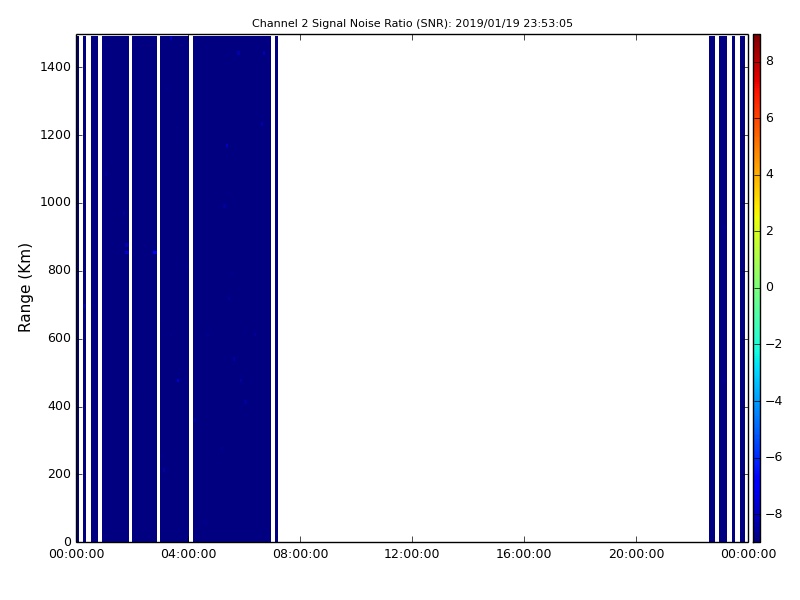This screenshot has height=600, width=800.
Task: Click the y-axis tick label 1200
Action: coord(56,135)
